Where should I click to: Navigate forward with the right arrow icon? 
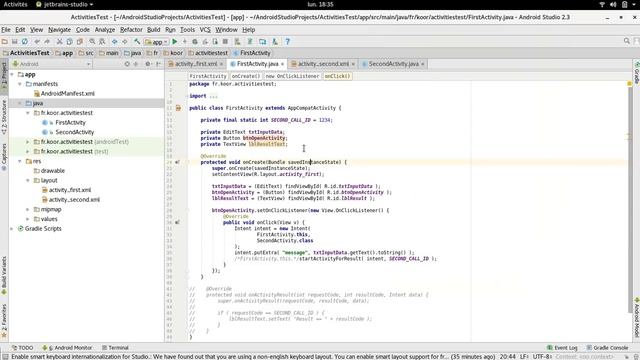(x=125, y=42)
